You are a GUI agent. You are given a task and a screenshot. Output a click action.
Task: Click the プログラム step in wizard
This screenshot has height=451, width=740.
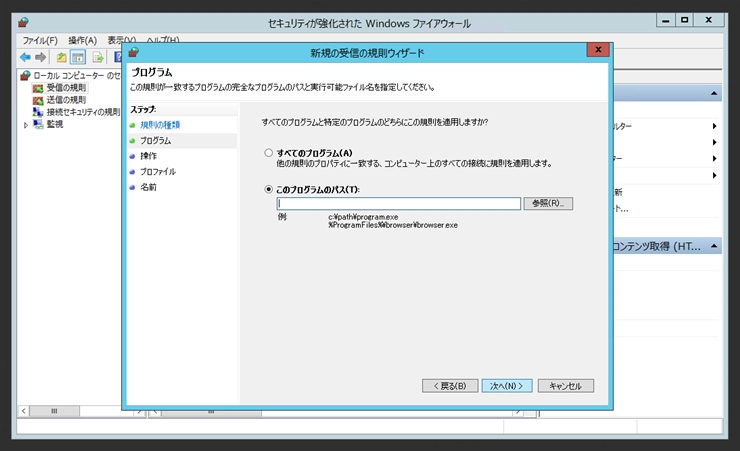(155, 141)
